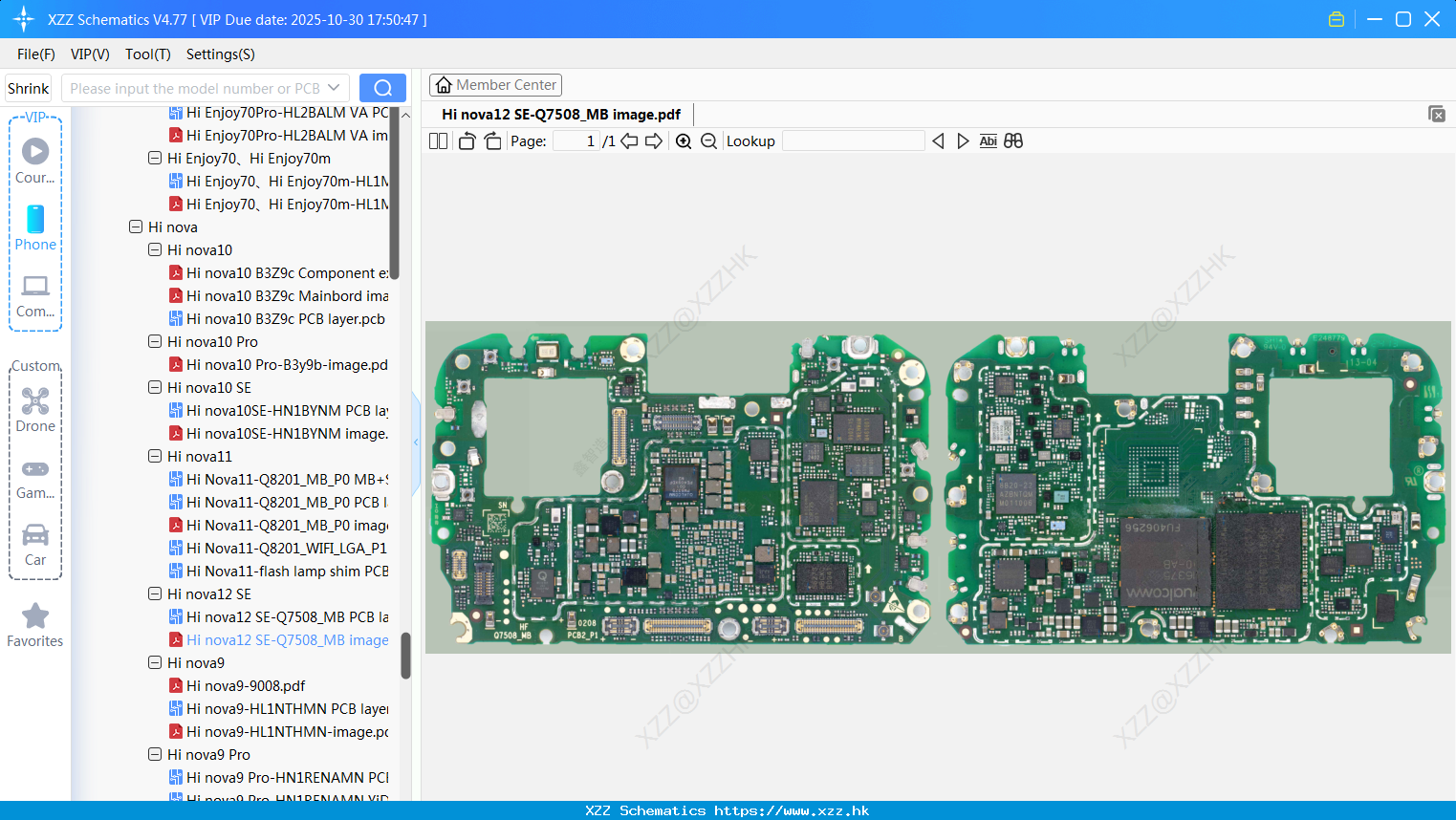
Task: Open Hi Nova11-Q8201_WIFI_LGA_P1 file
Action: pyautogui.click(x=278, y=548)
